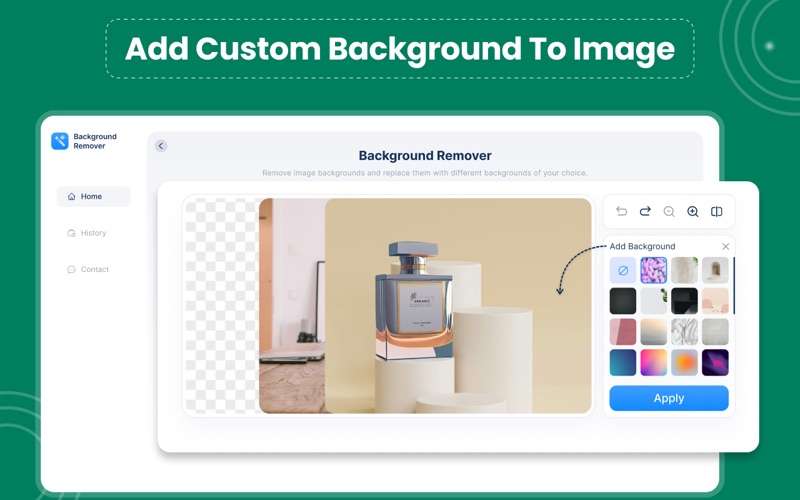
Task: Click the back chevron button
Action: [161, 146]
